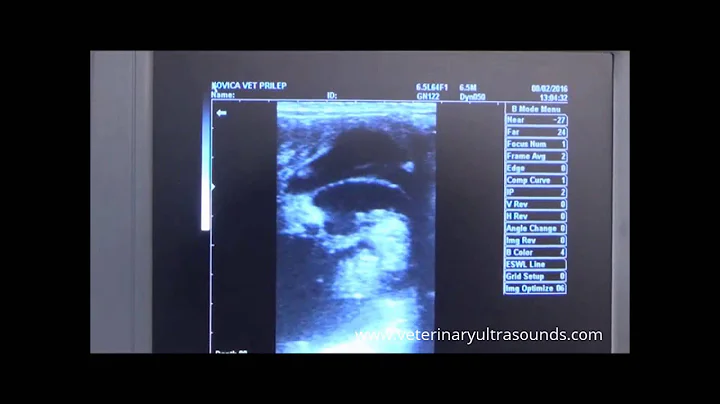Viewport: 720px width, 404px height.
Task: Open the ESWL Line option
Action: 536,264
